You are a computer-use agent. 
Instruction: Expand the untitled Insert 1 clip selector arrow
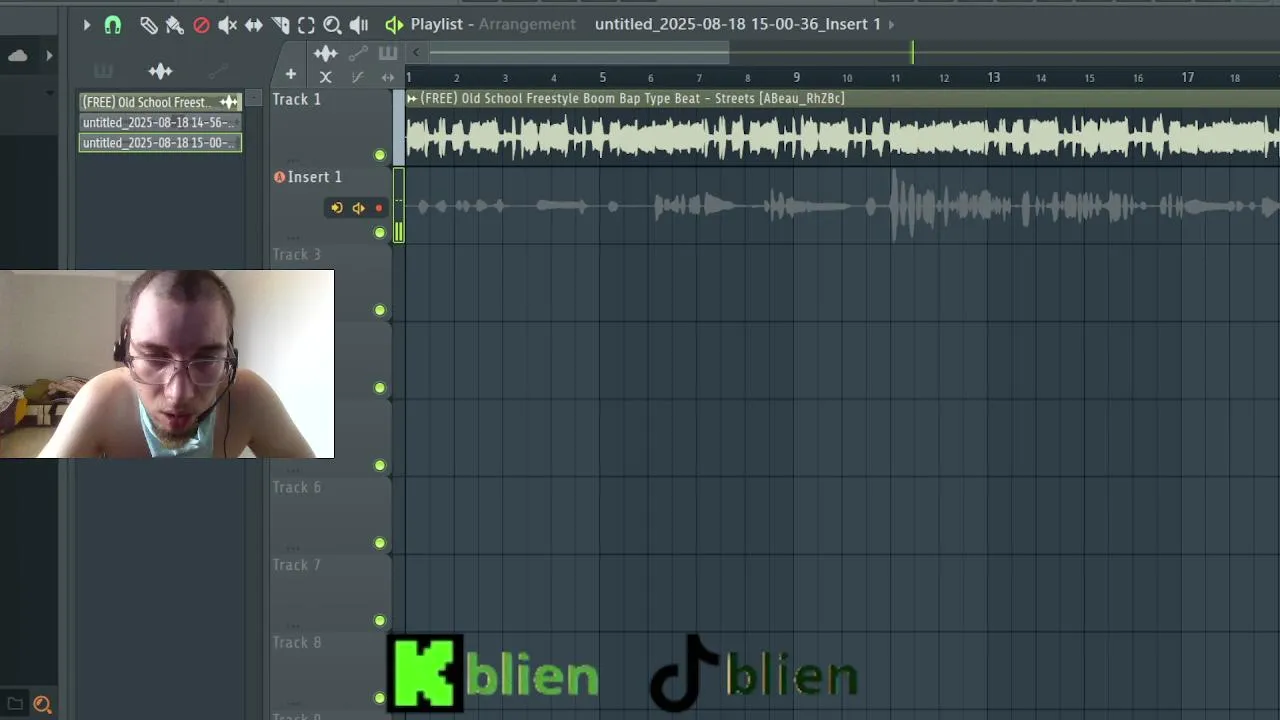coord(891,24)
